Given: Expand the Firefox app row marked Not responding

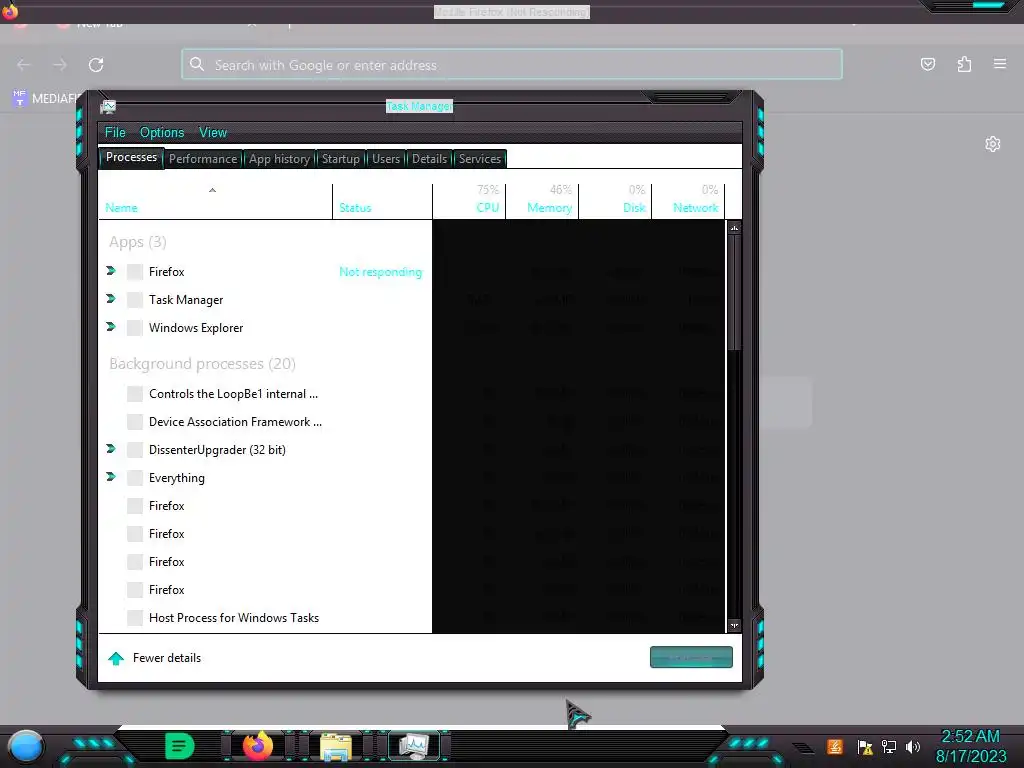Looking at the screenshot, I should pyautogui.click(x=111, y=270).
